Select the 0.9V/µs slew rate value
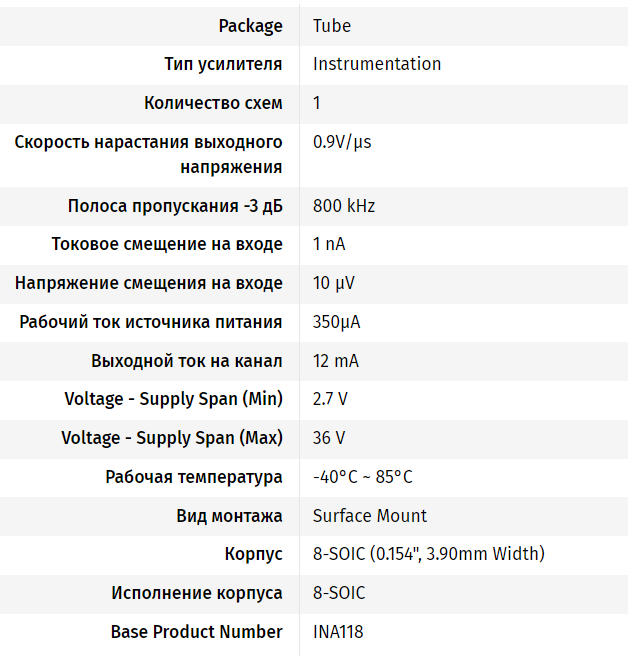 [x=342, y=142]
